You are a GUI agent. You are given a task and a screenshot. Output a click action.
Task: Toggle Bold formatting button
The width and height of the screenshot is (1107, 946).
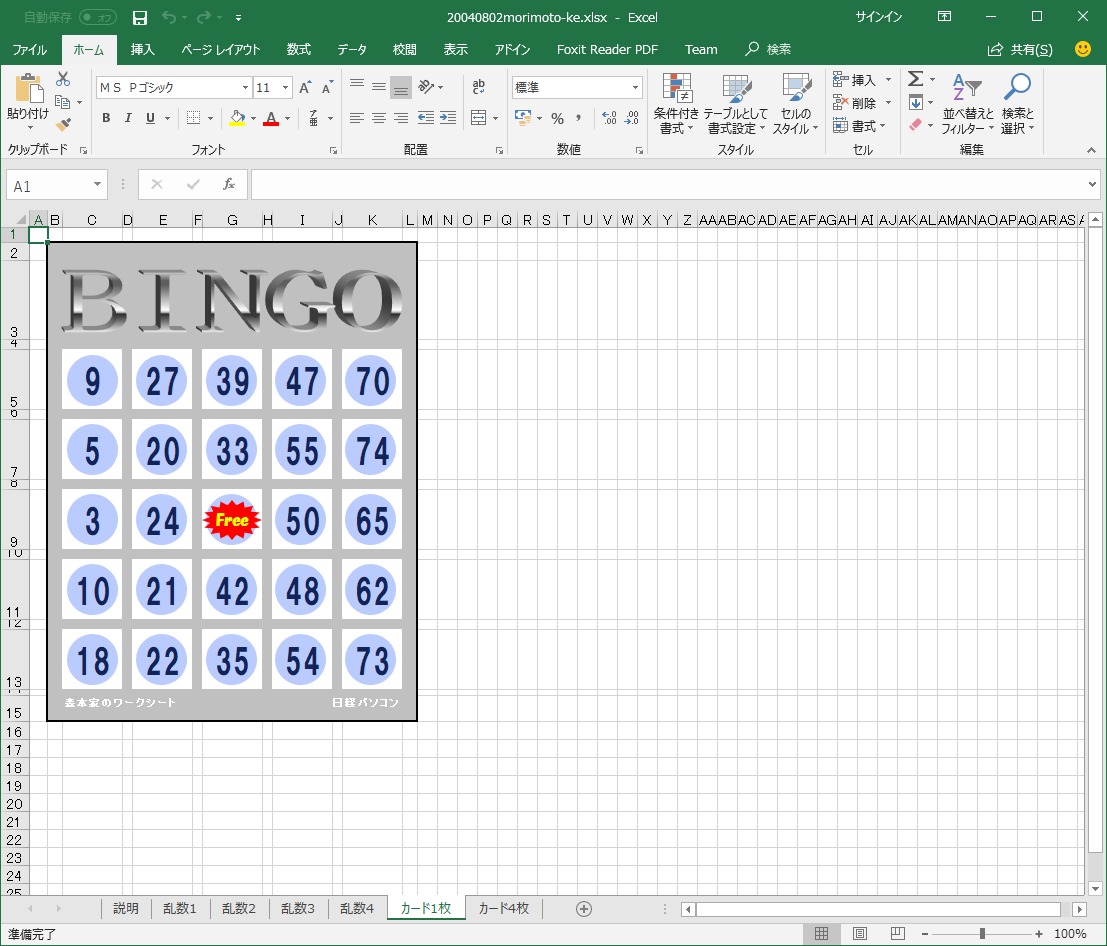coord(106,118)
